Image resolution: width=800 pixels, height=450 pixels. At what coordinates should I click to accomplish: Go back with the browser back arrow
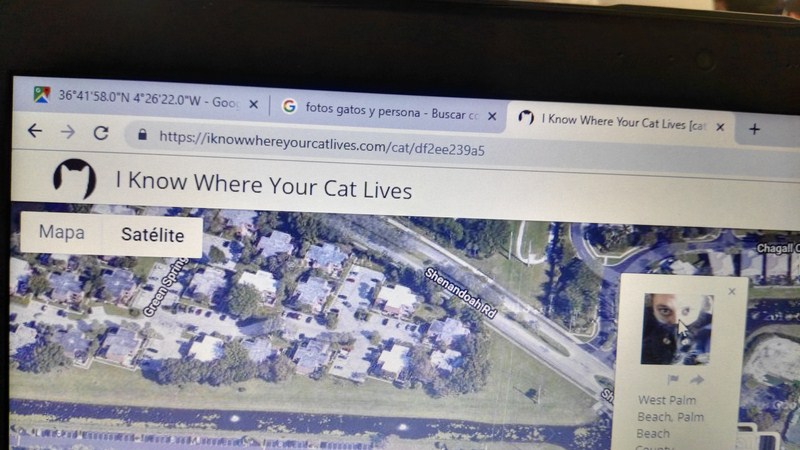35,131
